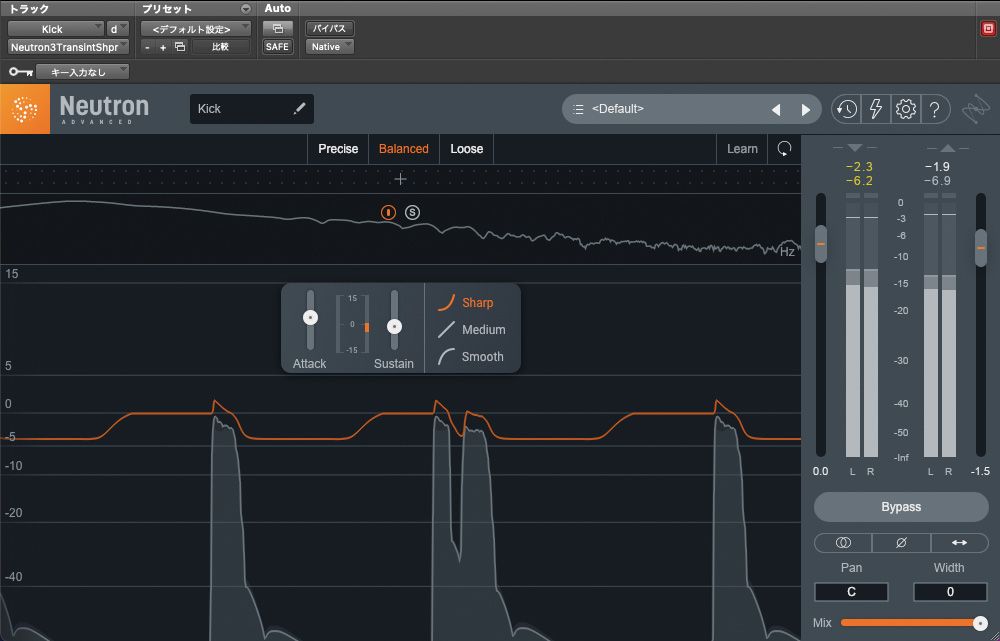Go to previous preset arrow

coord(776,110)
